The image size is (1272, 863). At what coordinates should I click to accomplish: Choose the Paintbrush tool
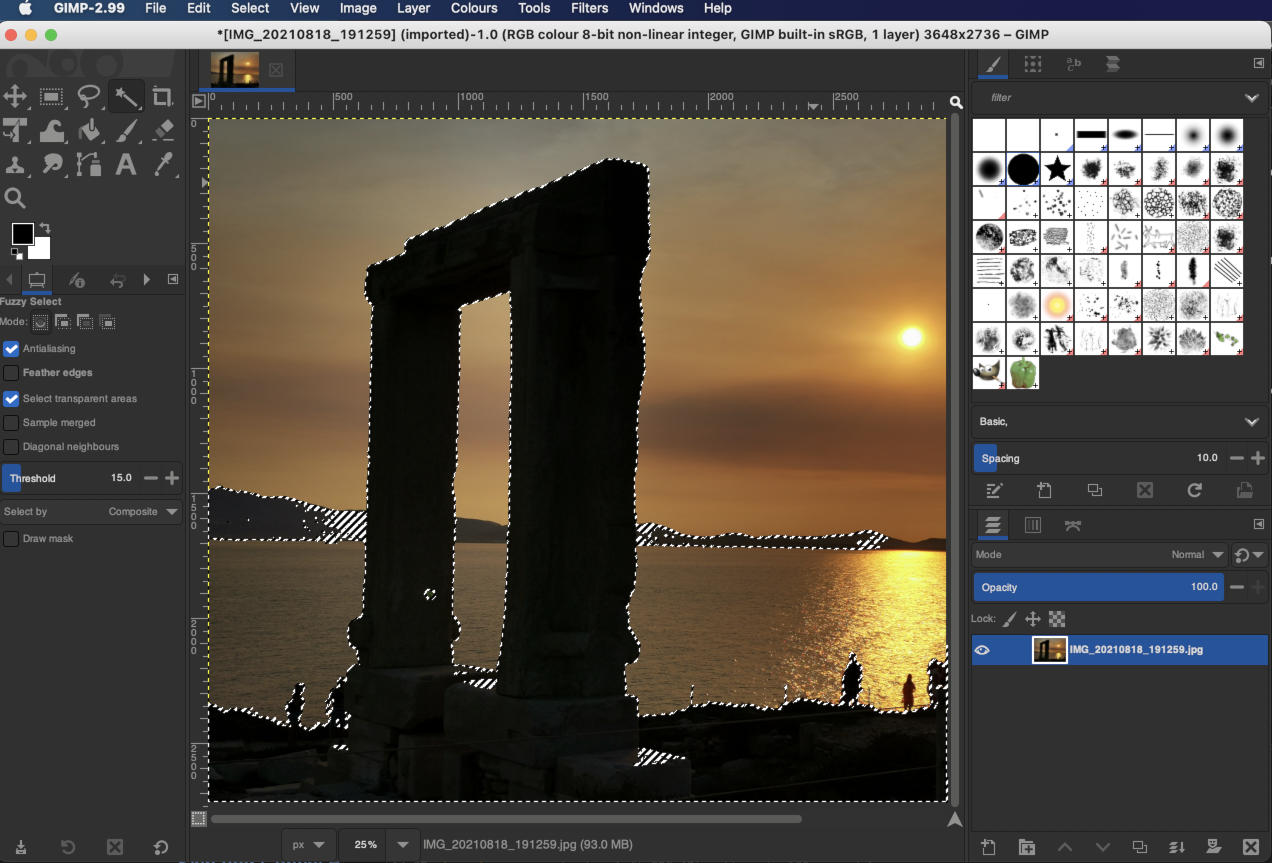click(x=125, y=130)
